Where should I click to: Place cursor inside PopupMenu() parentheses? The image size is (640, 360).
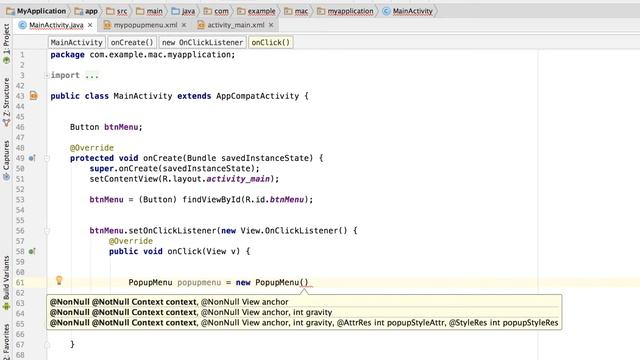point(304,282)
